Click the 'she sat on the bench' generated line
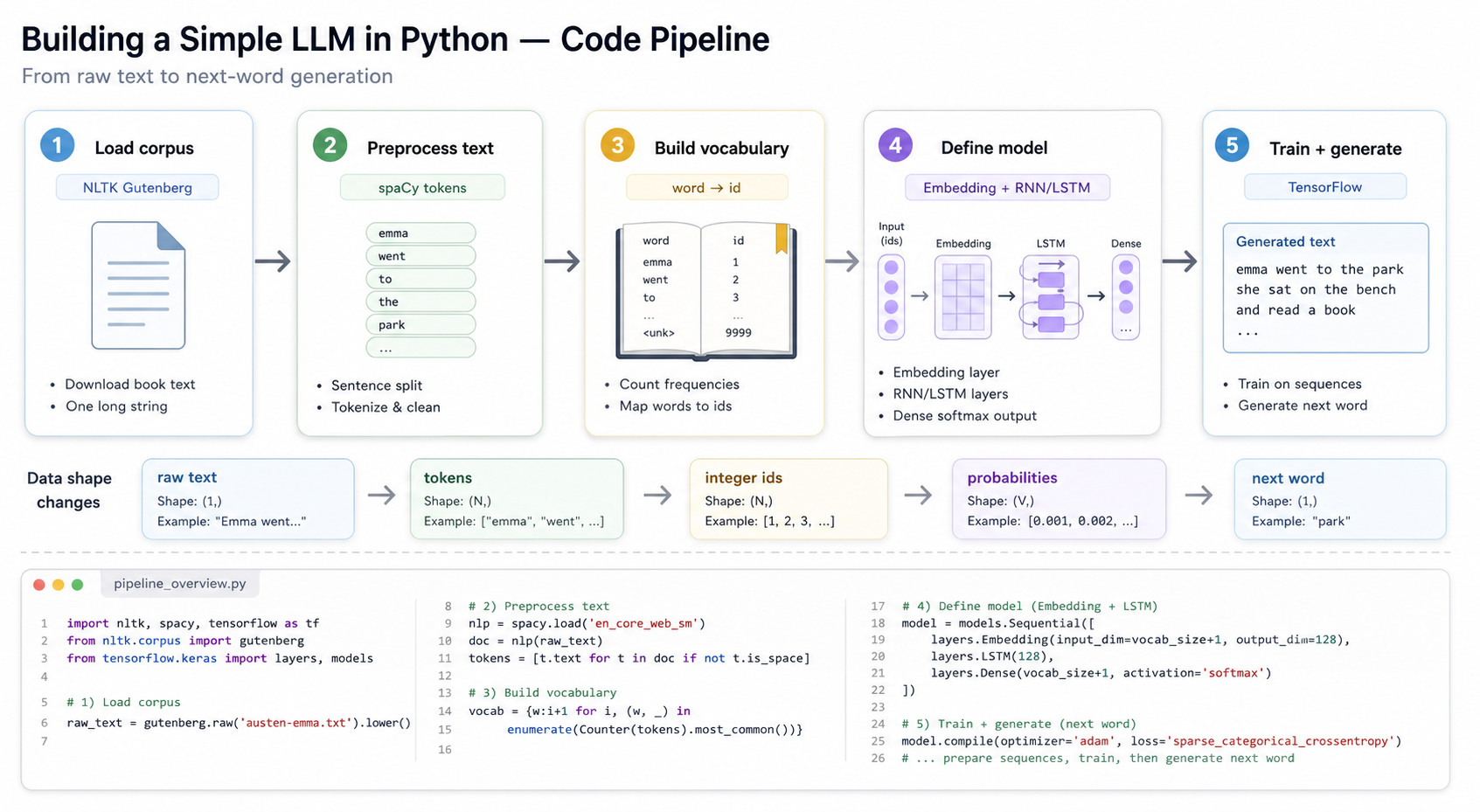This screenshot has width=1480, height=812. pos(1316,289)
